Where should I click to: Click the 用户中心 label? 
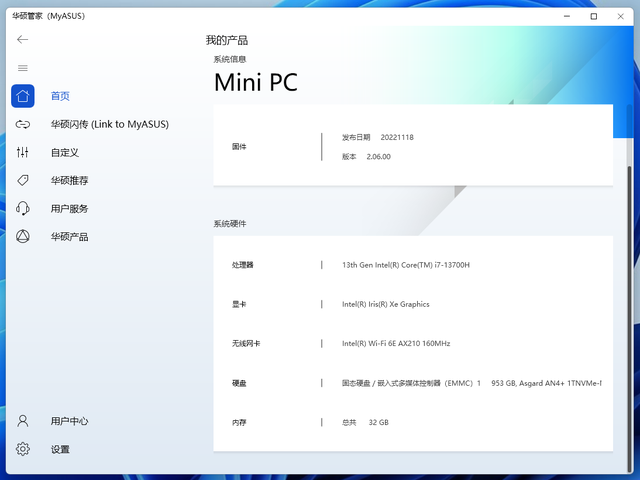tap(69, 421)
